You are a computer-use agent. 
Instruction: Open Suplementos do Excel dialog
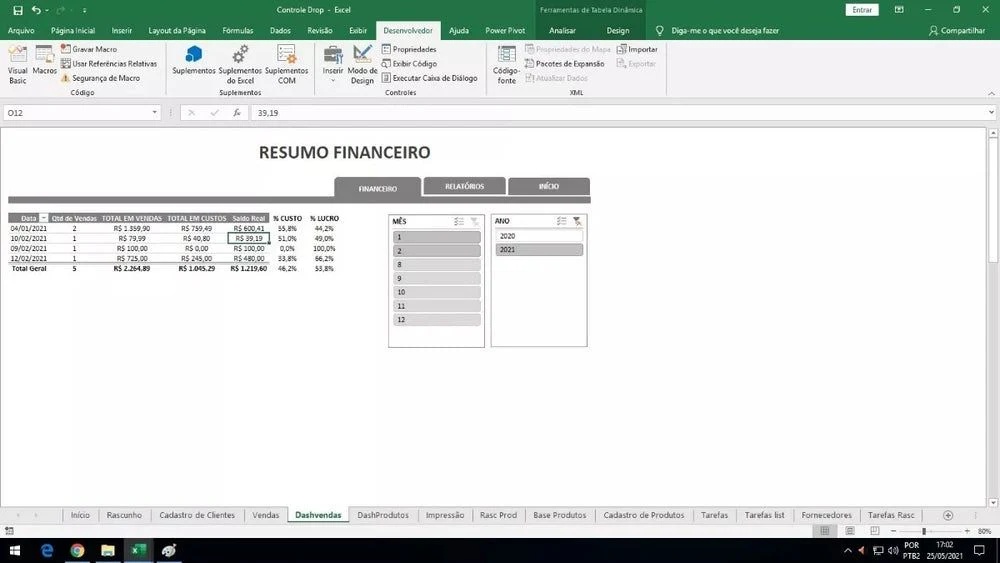point(240,64)
